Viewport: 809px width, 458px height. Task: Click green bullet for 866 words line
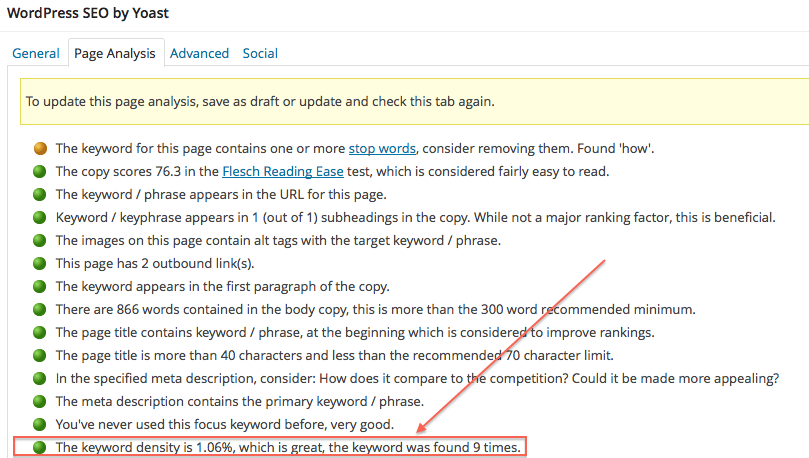click(x=40, y=309)
